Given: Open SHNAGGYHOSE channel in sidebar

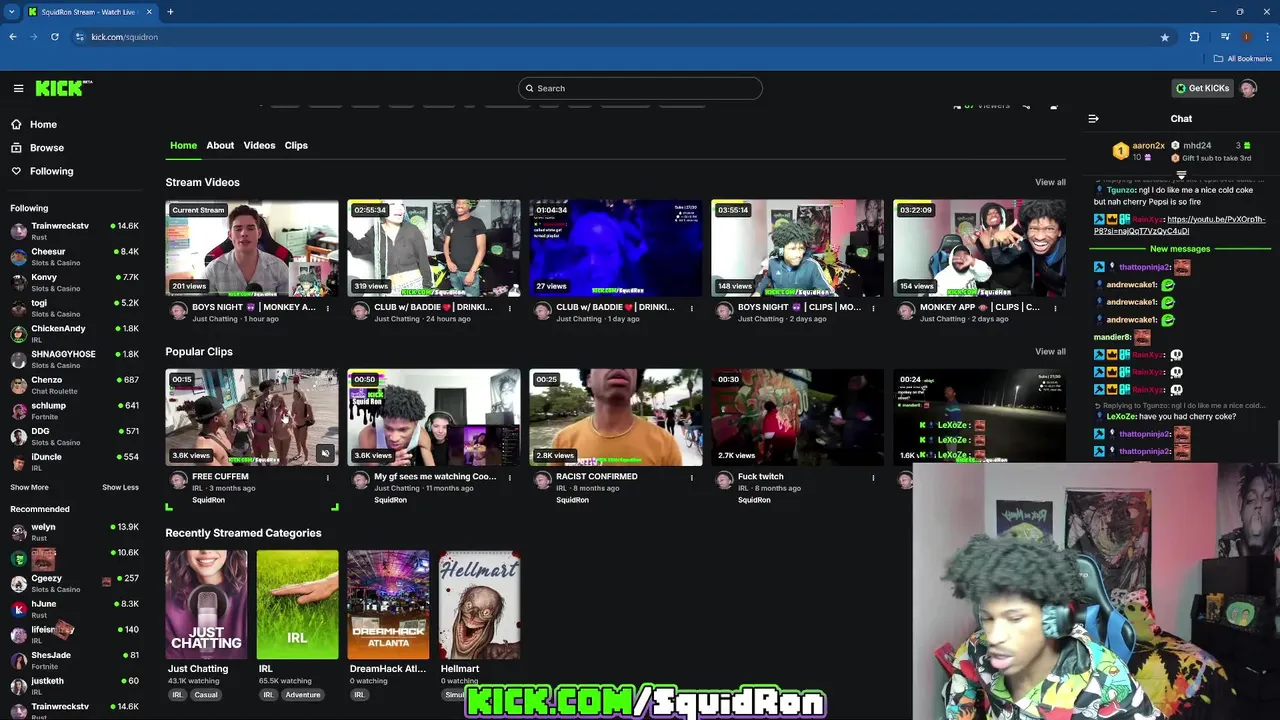Looking at the screenshot, I should 75,359.
